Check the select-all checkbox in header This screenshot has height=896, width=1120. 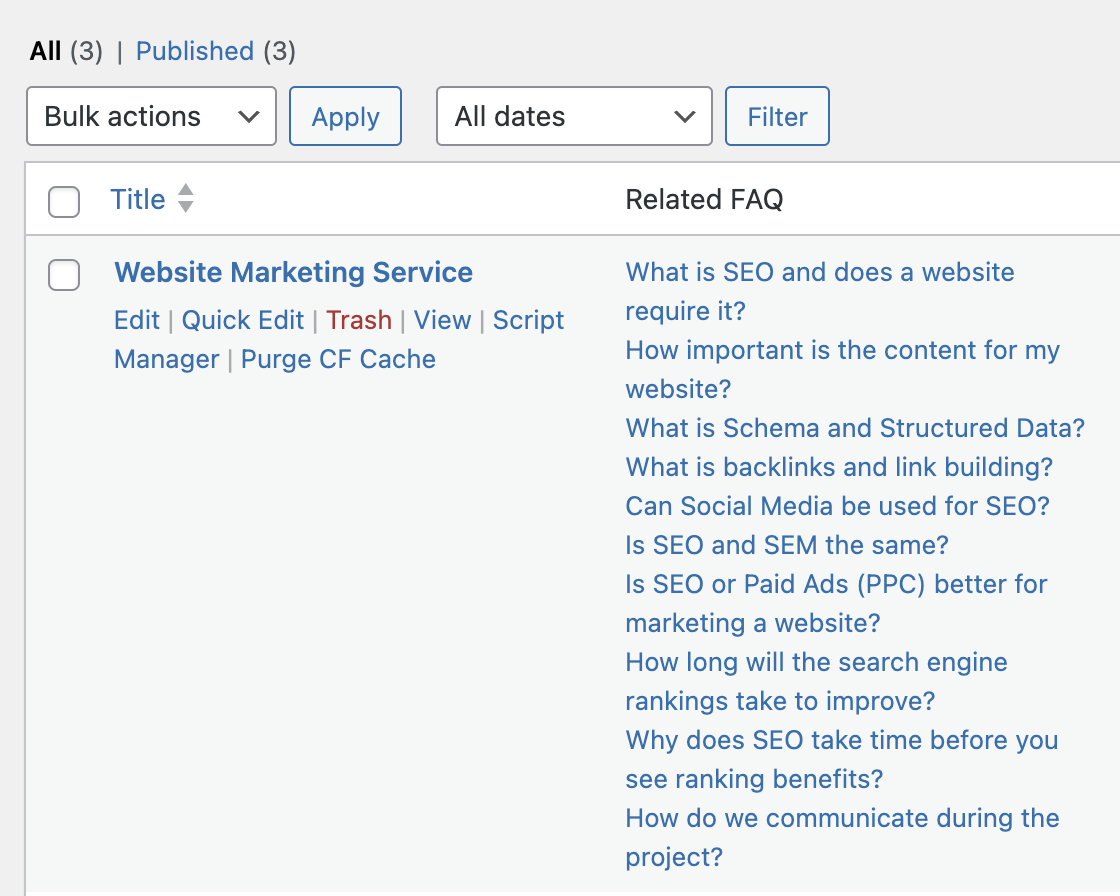pos(64,201)
